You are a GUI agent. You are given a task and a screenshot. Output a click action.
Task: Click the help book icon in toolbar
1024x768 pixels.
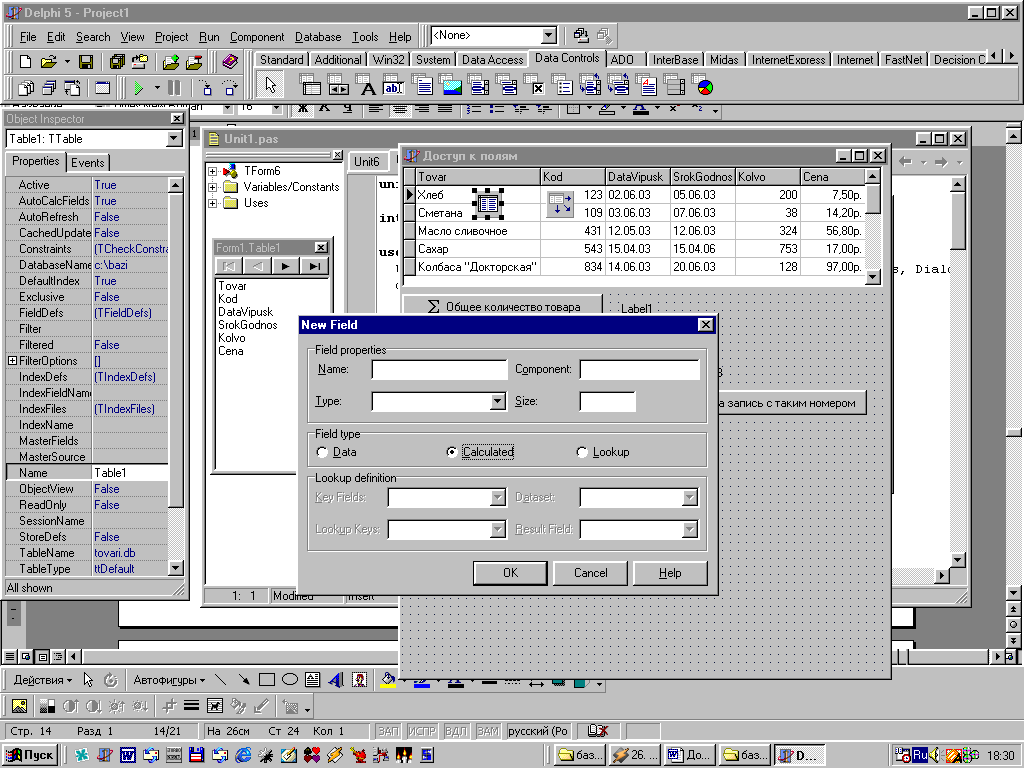coord(230,61)
